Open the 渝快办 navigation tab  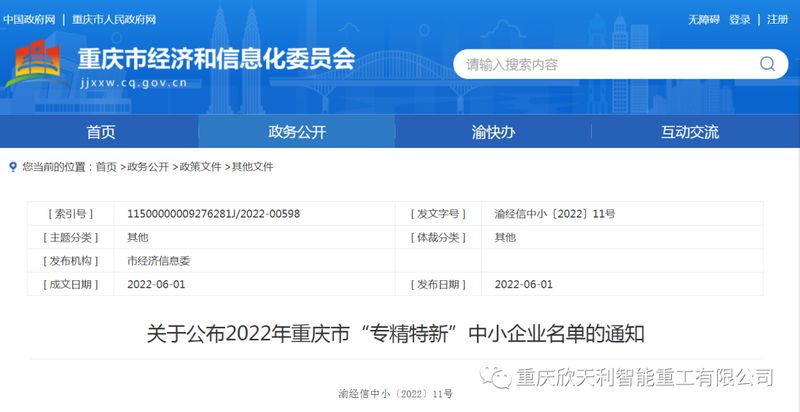point(493,132)
